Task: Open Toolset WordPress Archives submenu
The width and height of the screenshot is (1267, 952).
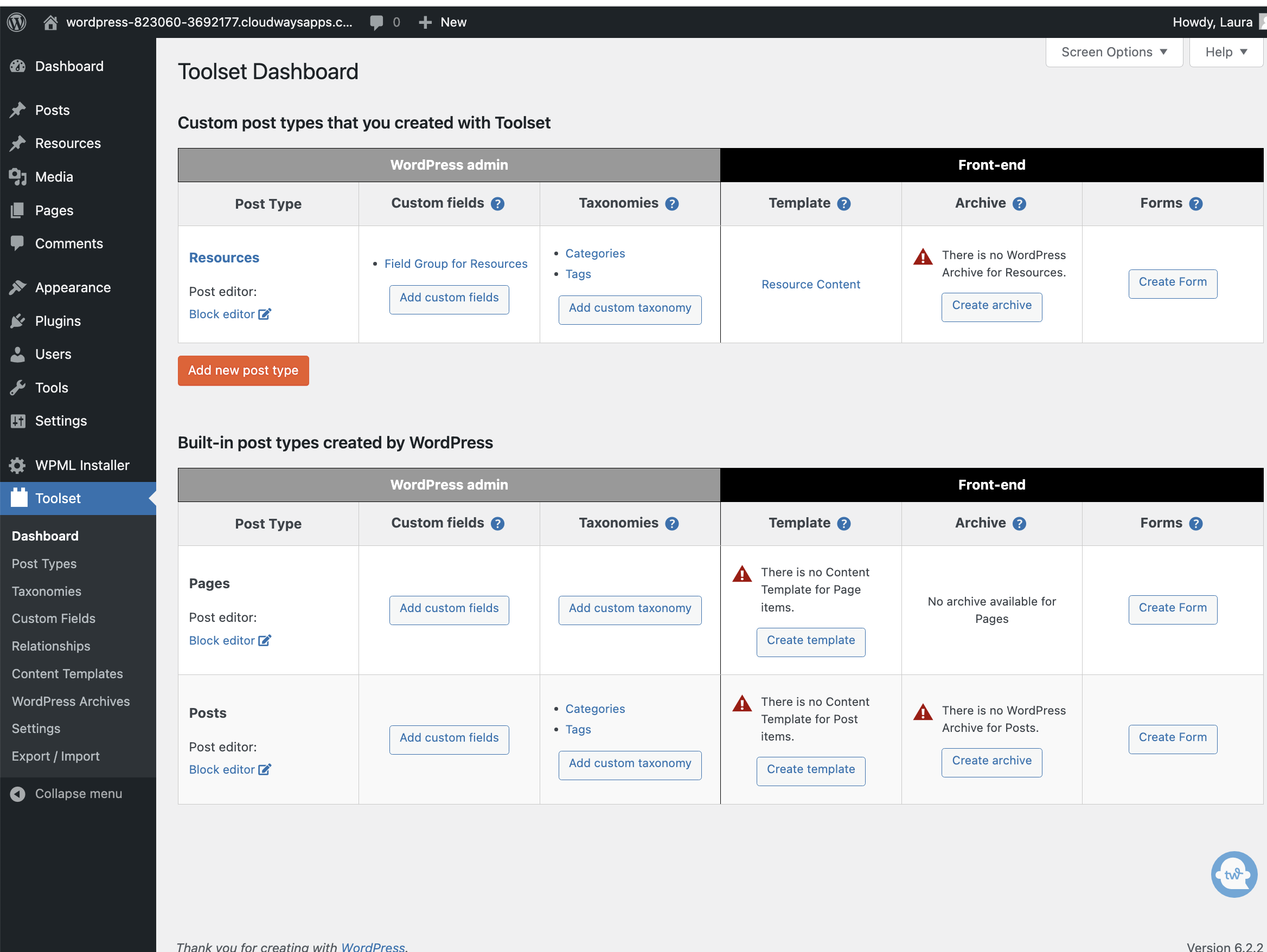Action: coord(71,702)
